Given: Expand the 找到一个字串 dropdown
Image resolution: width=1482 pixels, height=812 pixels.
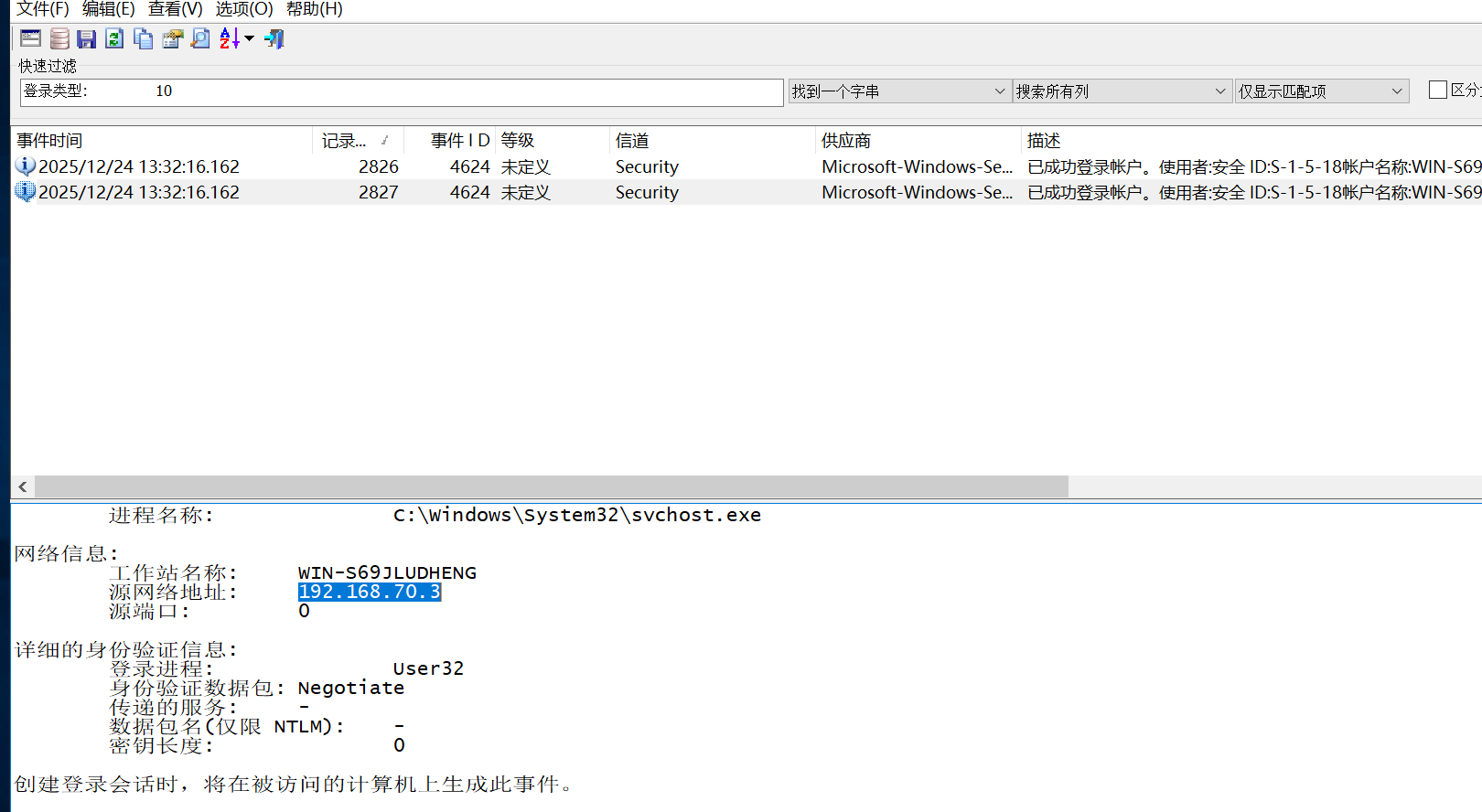Looking at the screenshot, I should [x=899, y=91].
